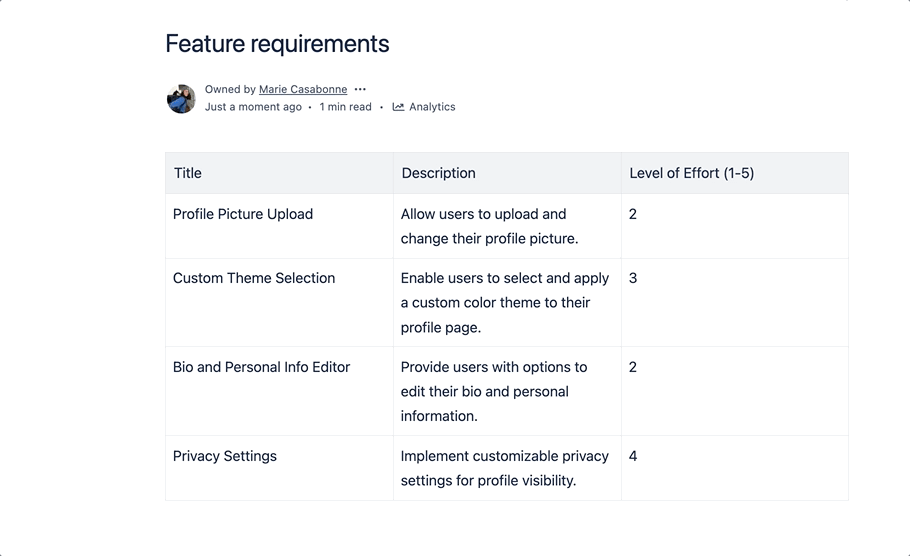Image resolution: width=910 pixels, height=556 pixels.
Task: Click the custom color theme description text
Action: click(497, 302)
